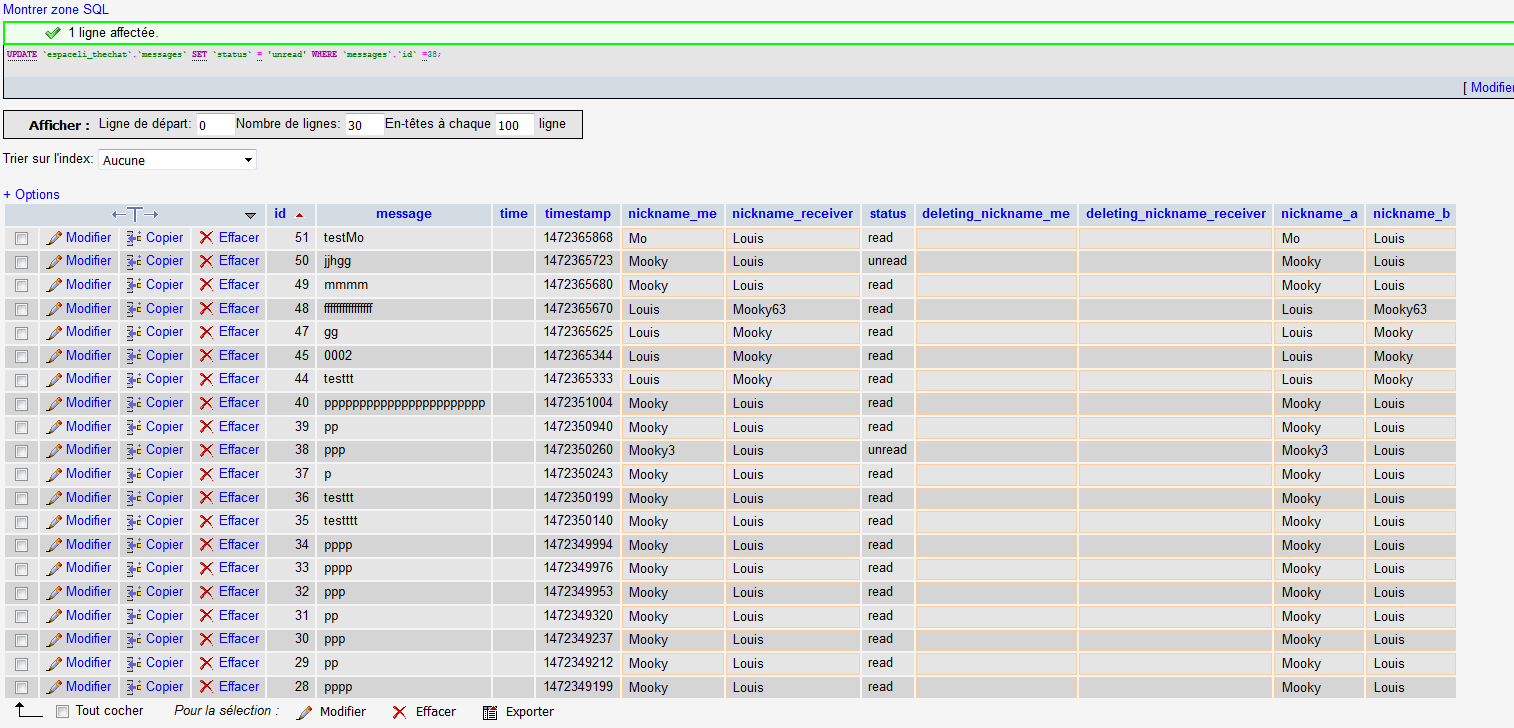Focus the Ligne de départ input field
The width and height of the screenshot is (1514, 728).
coord(215,125)
